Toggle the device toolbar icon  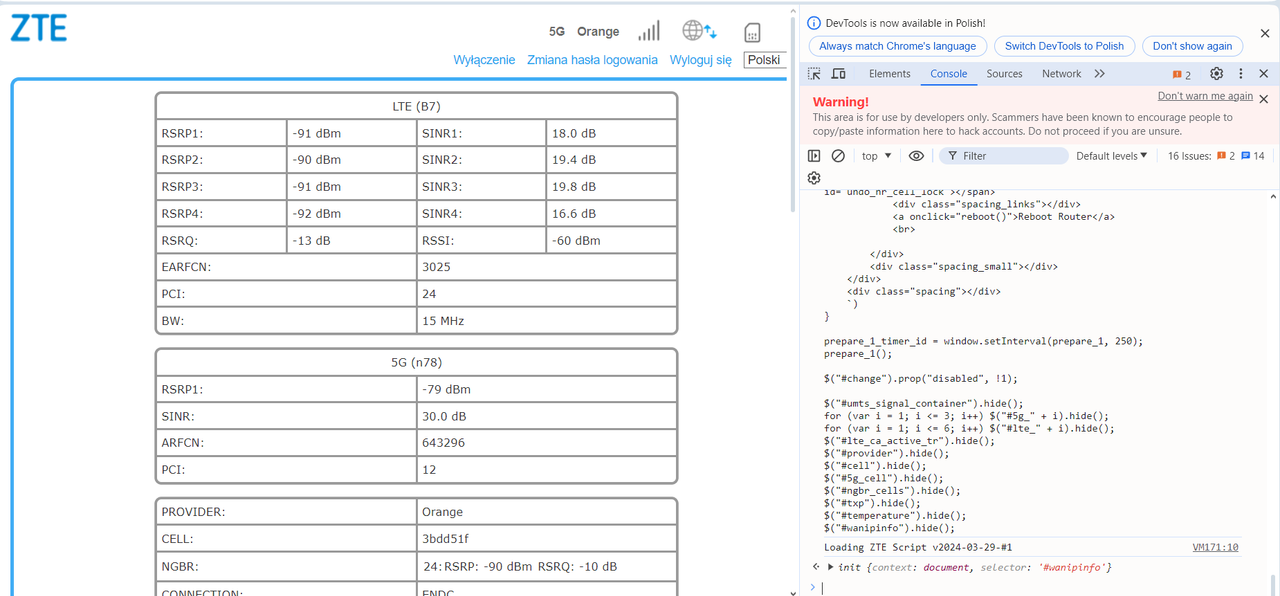(x=839, y=74)
